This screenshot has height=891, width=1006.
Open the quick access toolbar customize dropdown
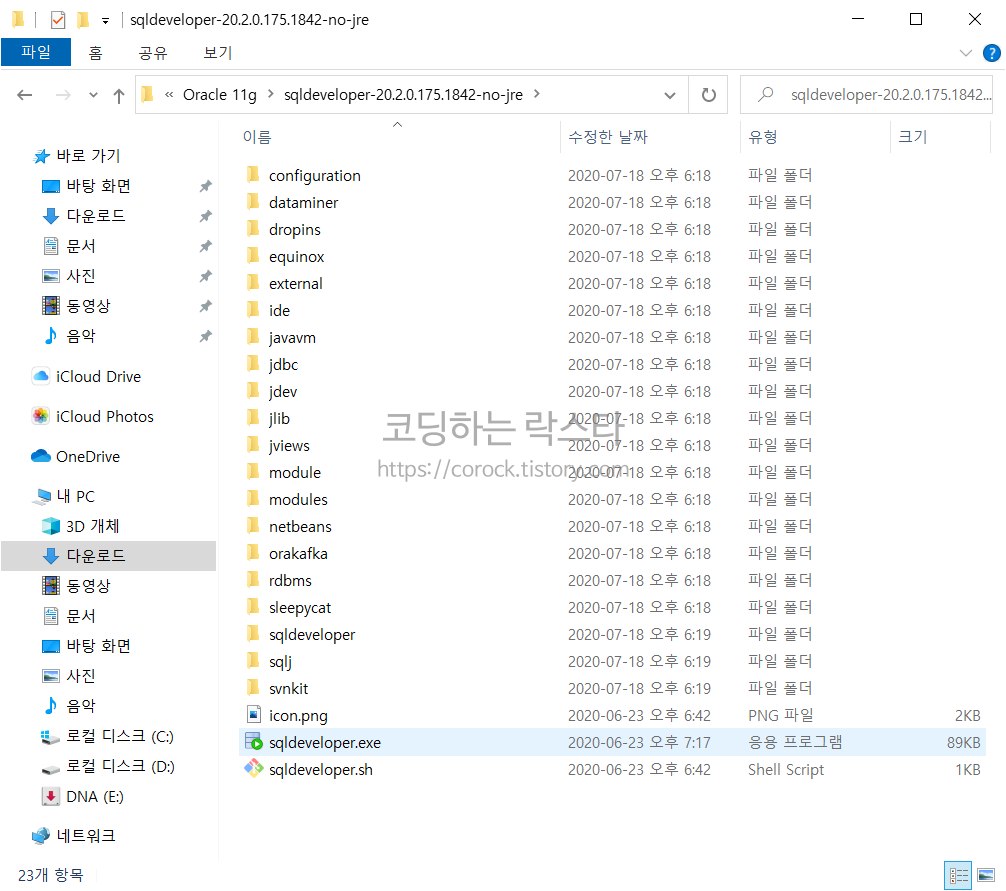[105, 21]
